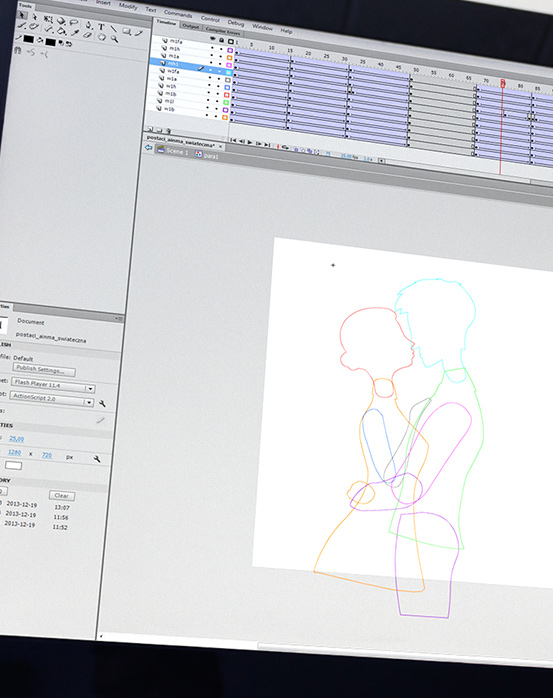Select the Eraser tool
This screenshot has height=698, width=553.
tap(88, 35)
